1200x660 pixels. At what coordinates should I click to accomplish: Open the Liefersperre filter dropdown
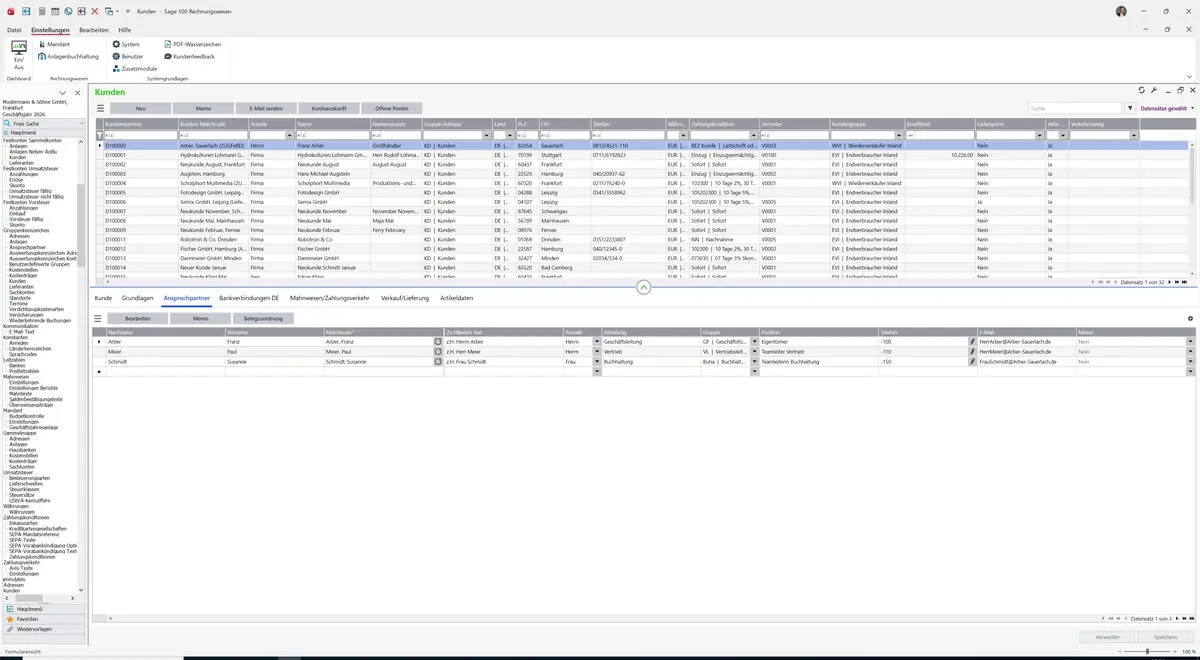pos(1039,135)
